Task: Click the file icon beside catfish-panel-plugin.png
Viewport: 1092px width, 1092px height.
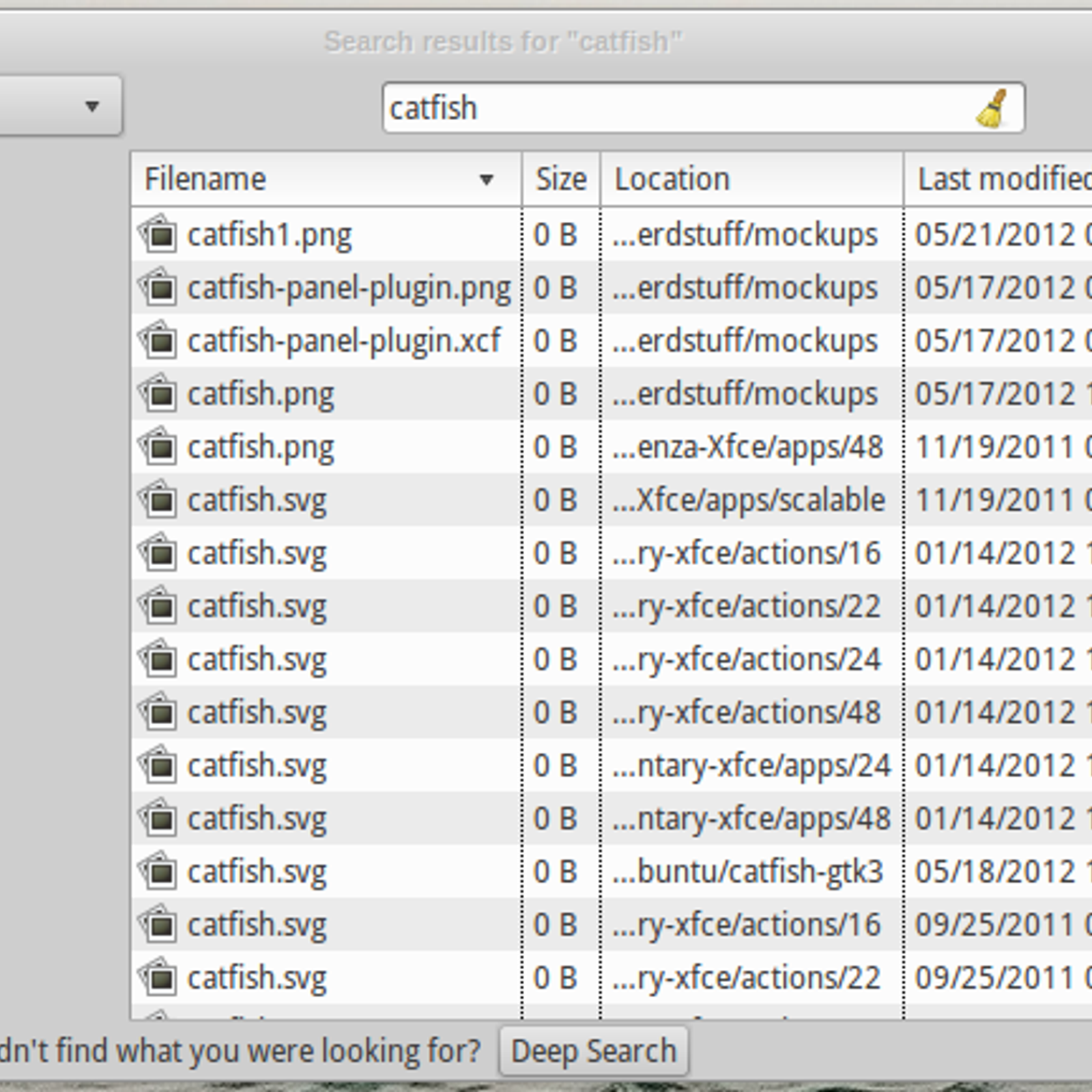Action: (158, 287)
